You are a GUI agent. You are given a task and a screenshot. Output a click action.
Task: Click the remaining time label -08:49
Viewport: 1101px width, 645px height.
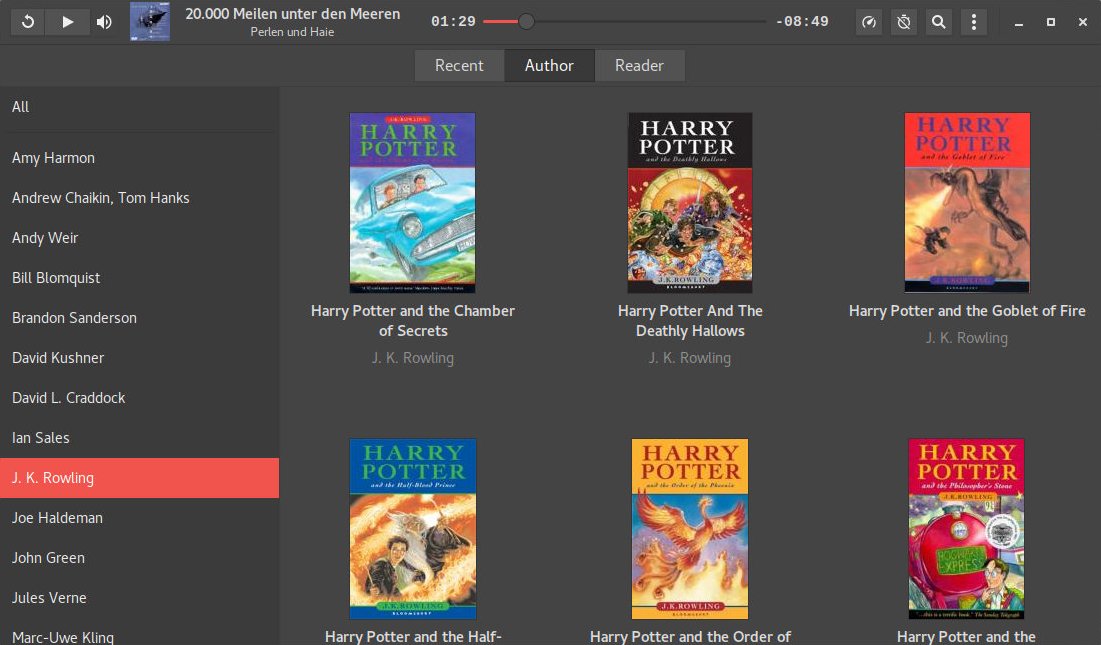(802, 22)
